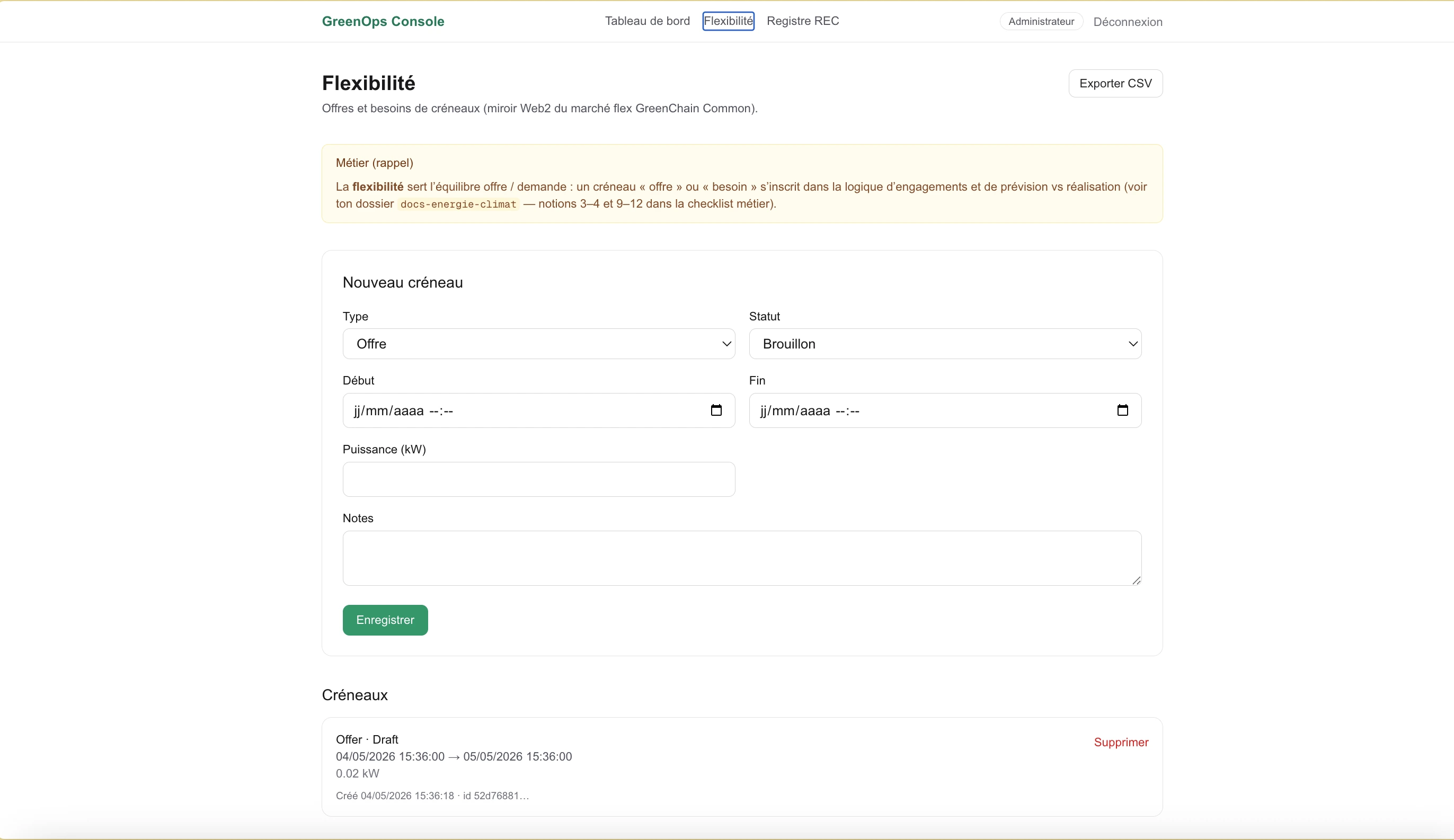This screenshot has height=840, width=1454.
Task: Expand the Type dropdown showing Offre
Action: [539, 344]
